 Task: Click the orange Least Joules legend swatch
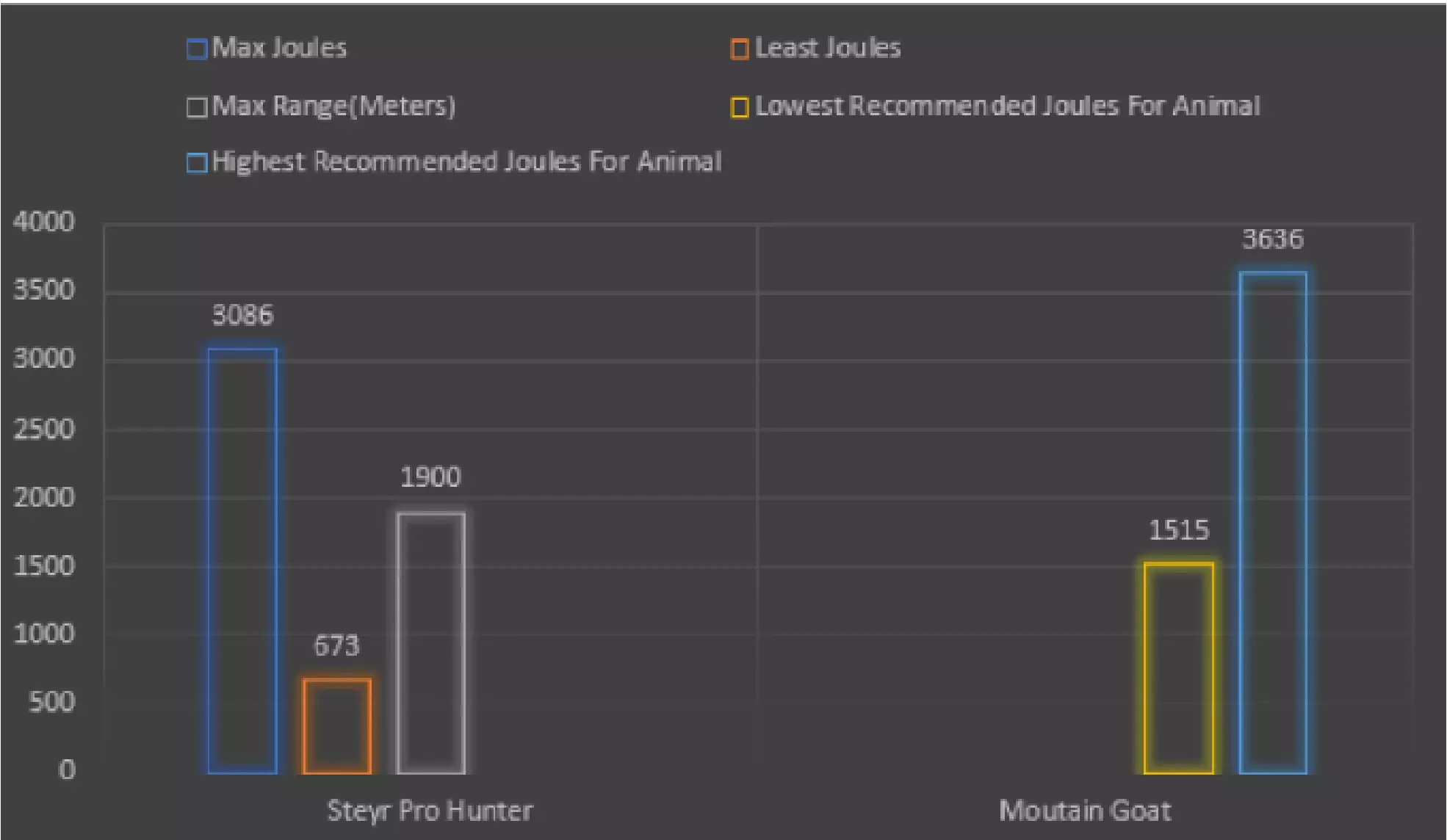coord(739,50)
